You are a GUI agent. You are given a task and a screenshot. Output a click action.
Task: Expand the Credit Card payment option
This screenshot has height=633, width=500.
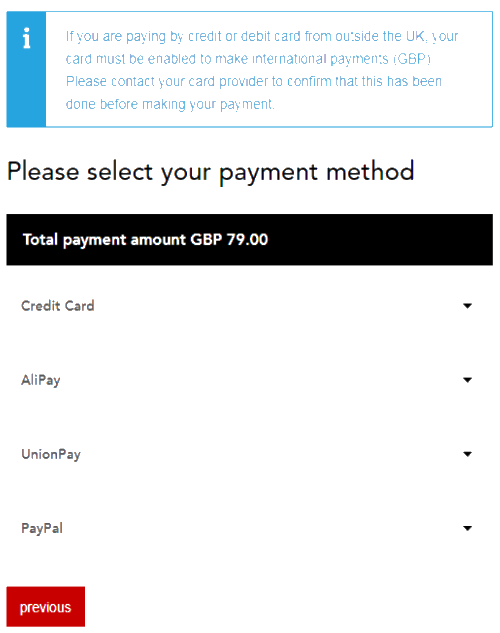(249, 306)
